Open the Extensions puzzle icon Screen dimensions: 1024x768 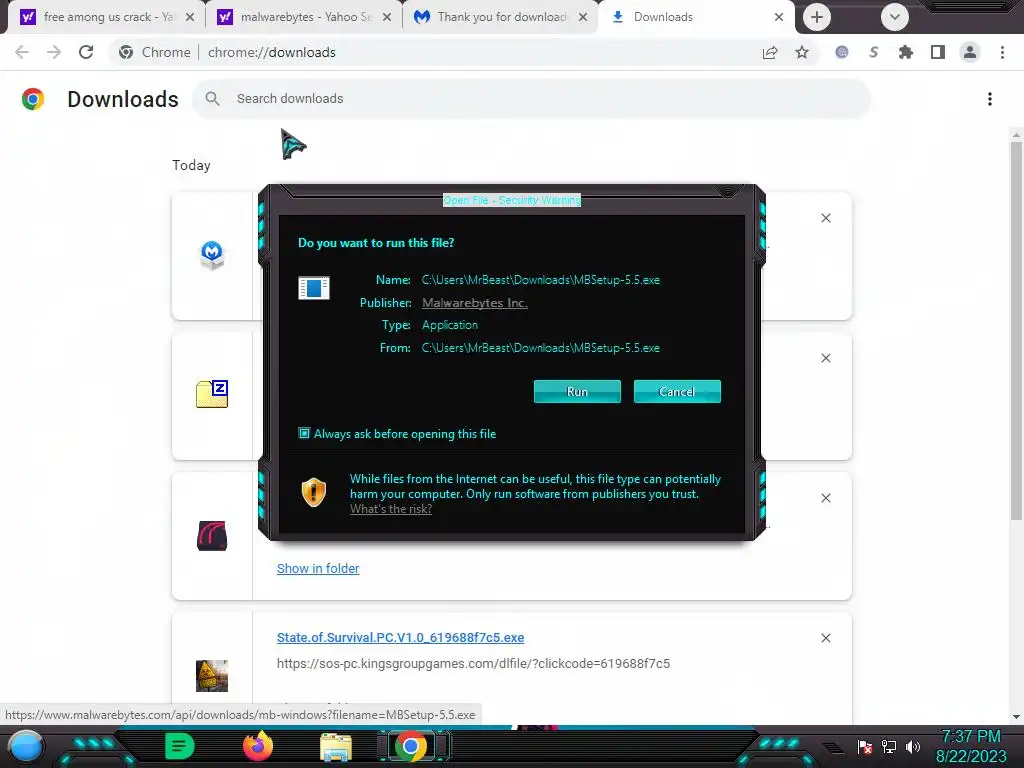coord(906,52)
